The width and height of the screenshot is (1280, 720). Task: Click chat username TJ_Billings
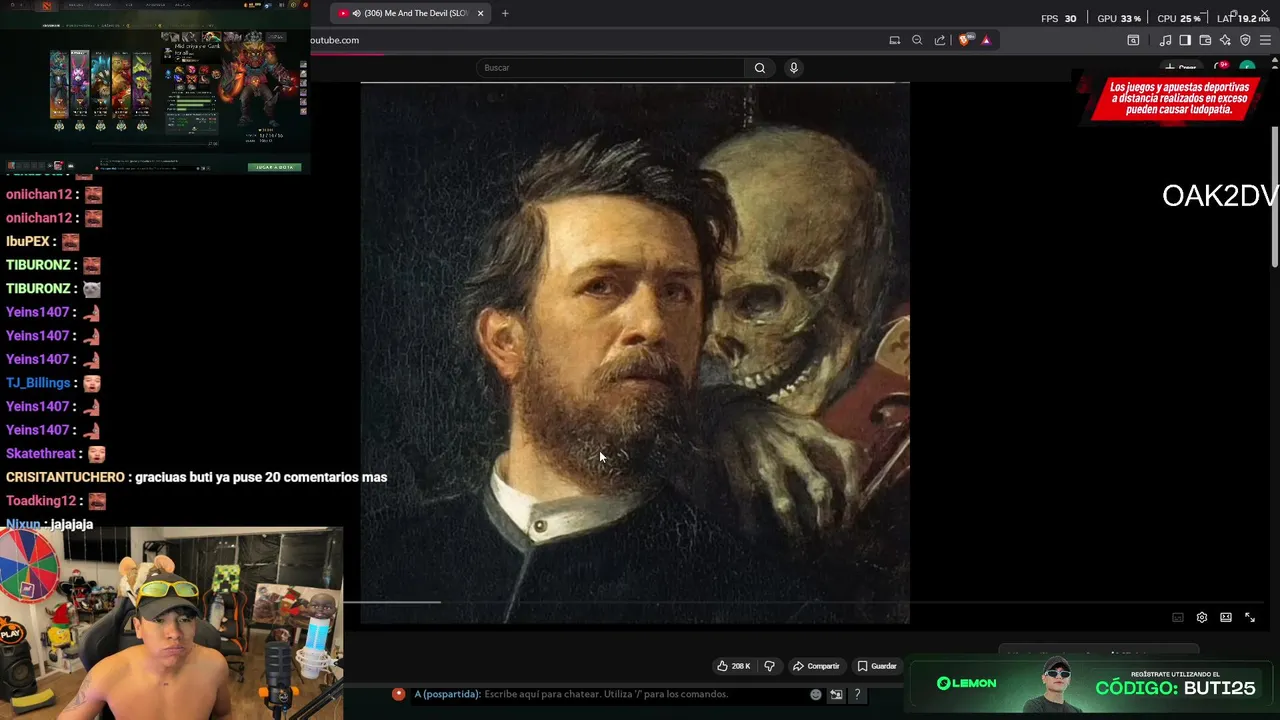pos(38,383)
